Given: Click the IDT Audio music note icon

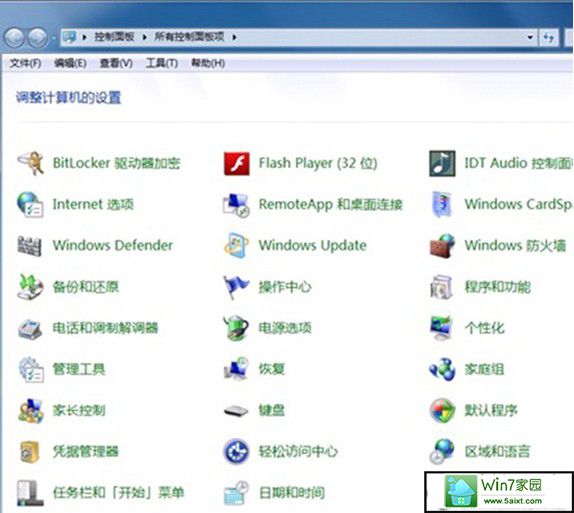Looking at the screenshot, I should (x=442, y=163).
